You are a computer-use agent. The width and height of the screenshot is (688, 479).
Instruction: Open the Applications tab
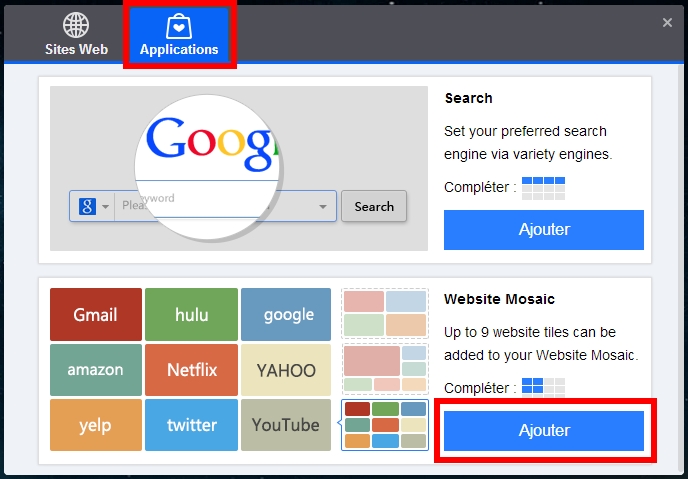click(179, 34)
